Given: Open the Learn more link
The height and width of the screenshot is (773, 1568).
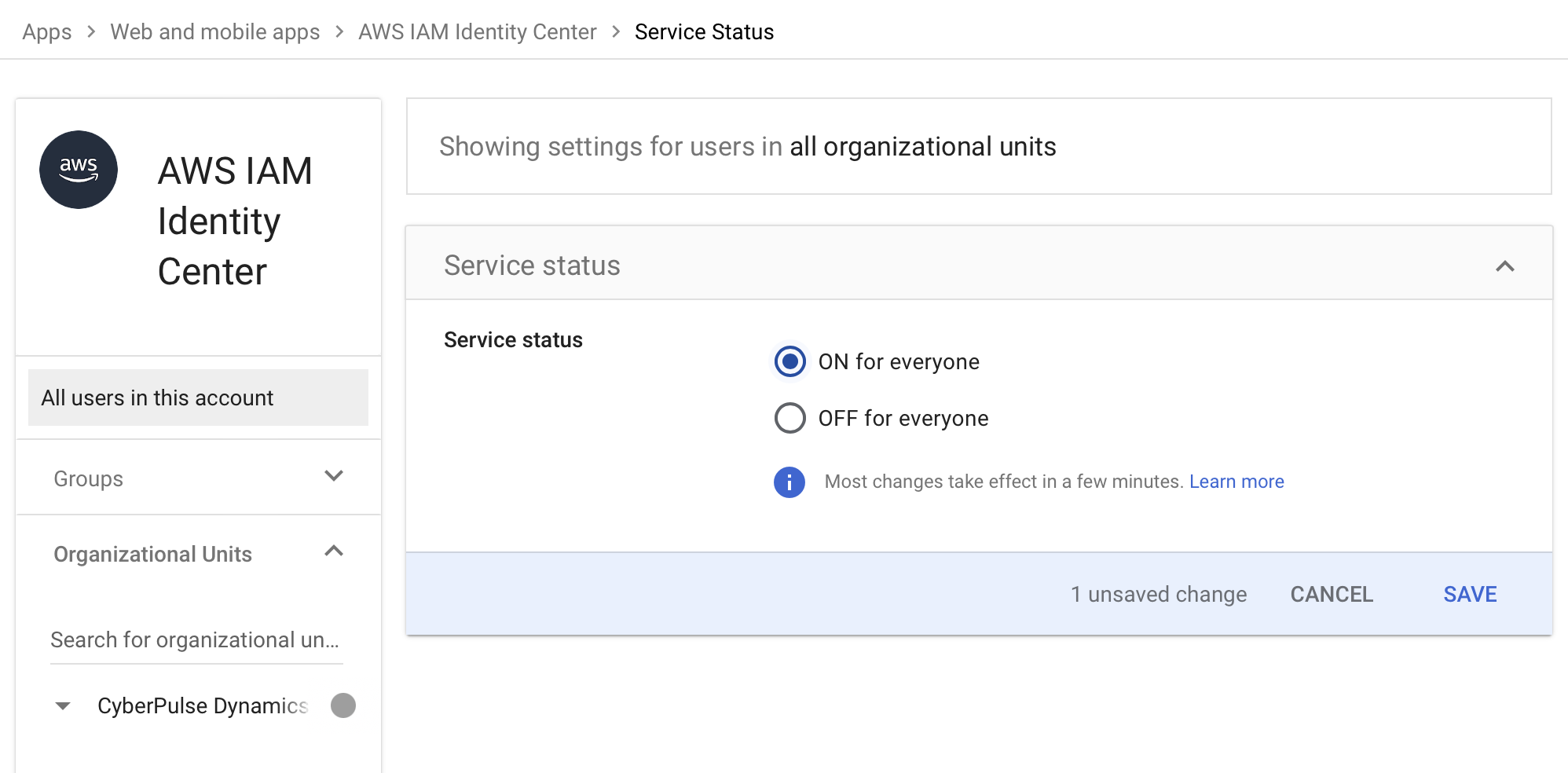Looking at the screenshot, I should [1236, 481].
